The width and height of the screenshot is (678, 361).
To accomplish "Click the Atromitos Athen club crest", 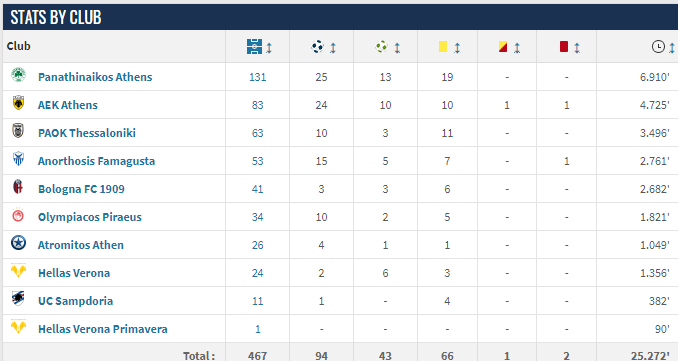I will (18, 243).
